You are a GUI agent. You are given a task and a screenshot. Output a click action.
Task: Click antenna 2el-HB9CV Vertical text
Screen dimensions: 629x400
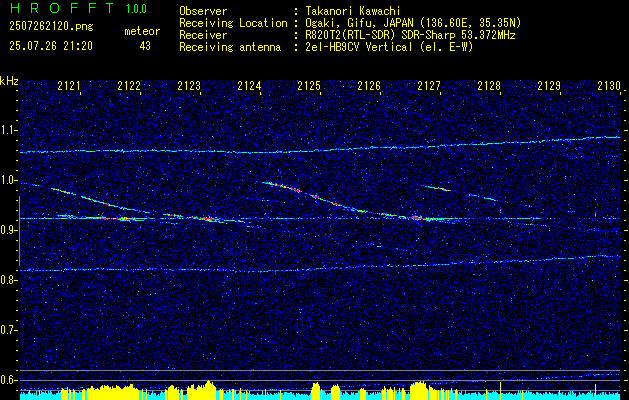389,47
